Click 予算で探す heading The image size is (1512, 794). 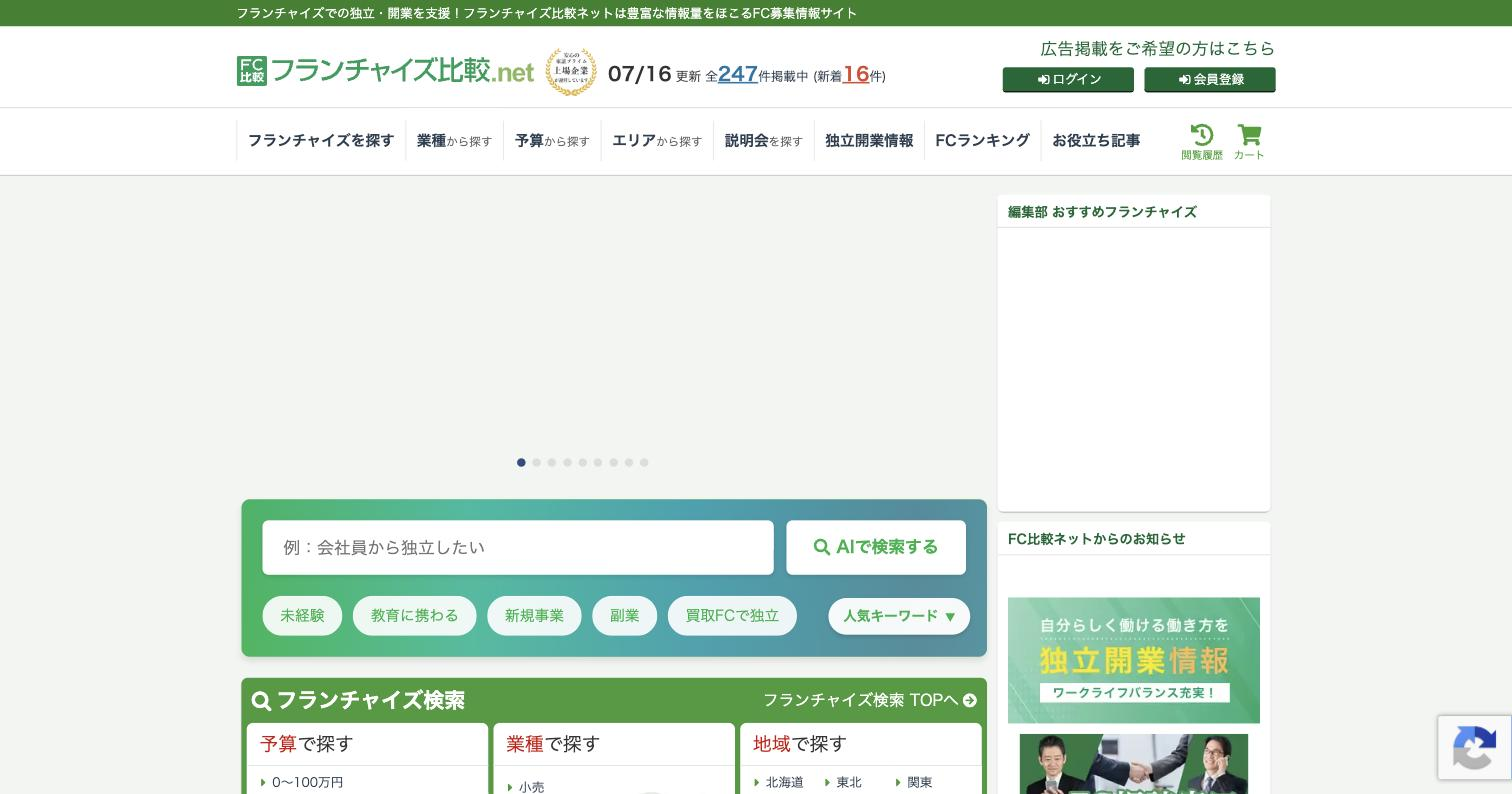pyautogui.click(x=306, y=744)
